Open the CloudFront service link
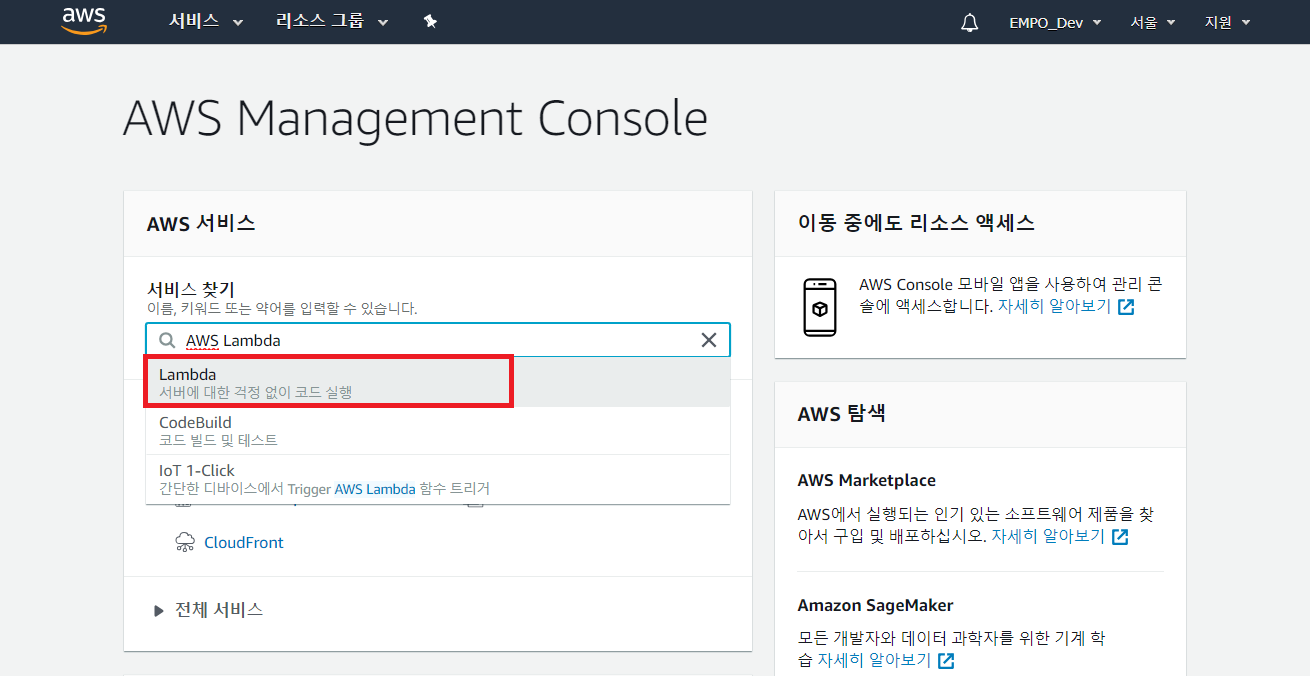The height and width of the screenshot is (676, 1310). (x=244, y=542)
